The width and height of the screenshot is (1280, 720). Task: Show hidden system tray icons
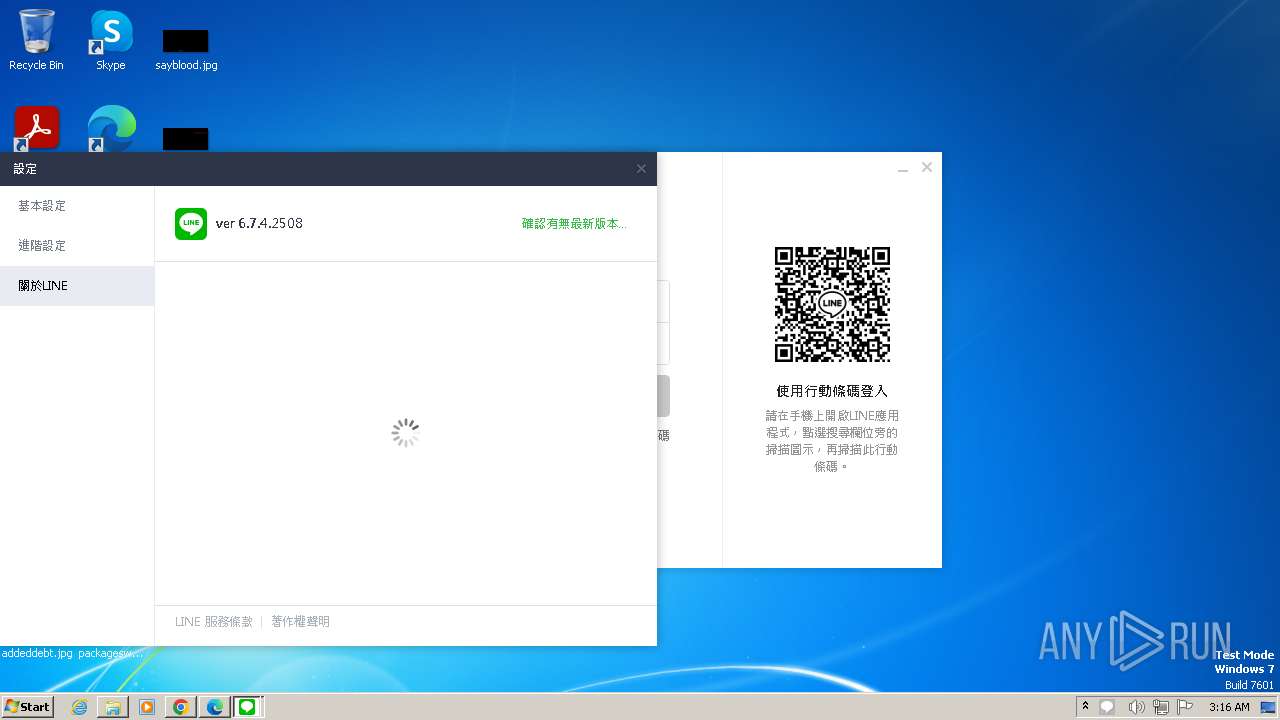pos(1085,706)
